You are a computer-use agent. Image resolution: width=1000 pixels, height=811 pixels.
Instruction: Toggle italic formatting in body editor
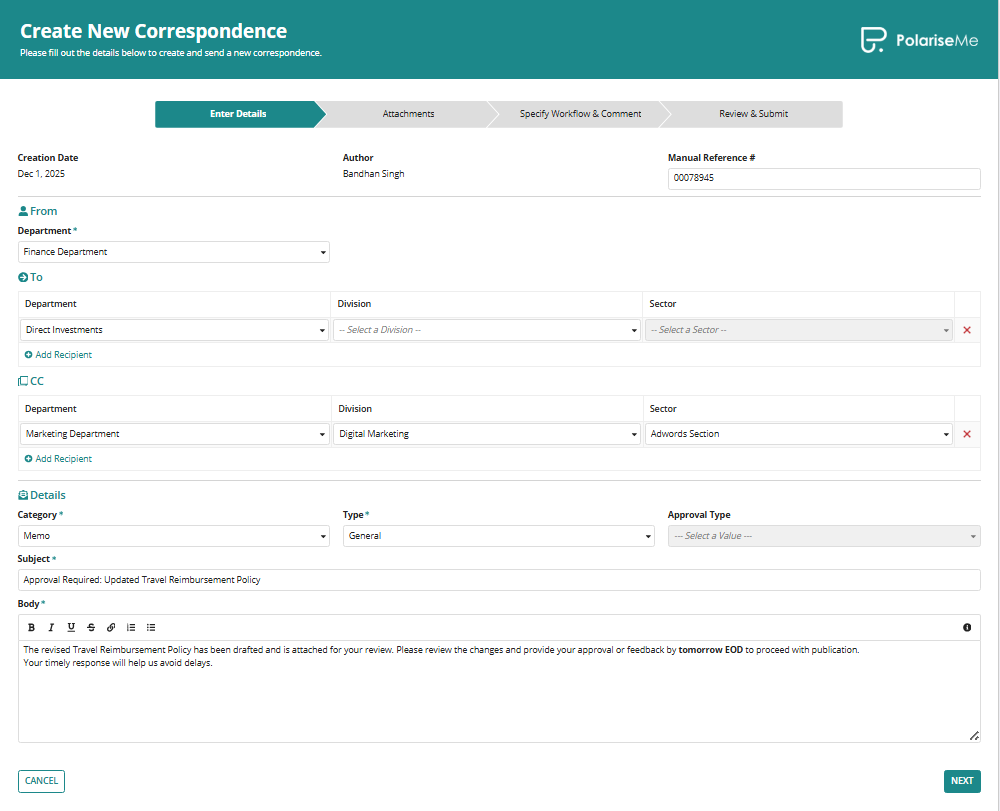tap(51, 628)
